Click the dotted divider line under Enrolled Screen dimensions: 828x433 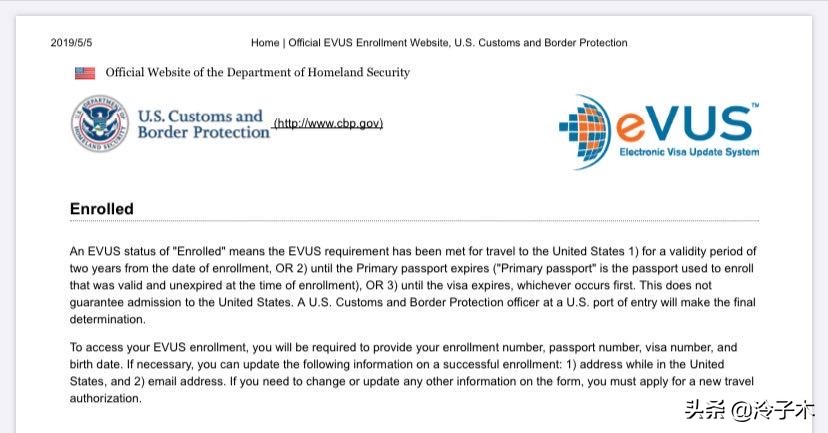click(x=413, y=221)
